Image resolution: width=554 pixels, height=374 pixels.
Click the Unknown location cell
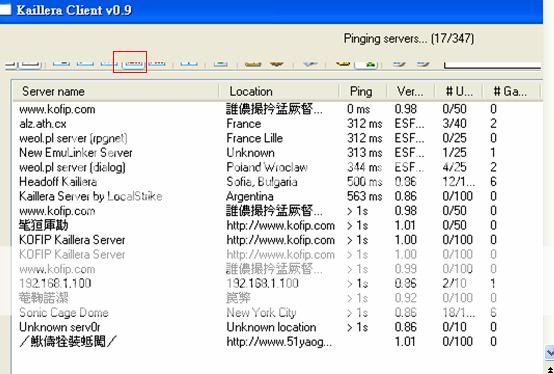point(271,327)
